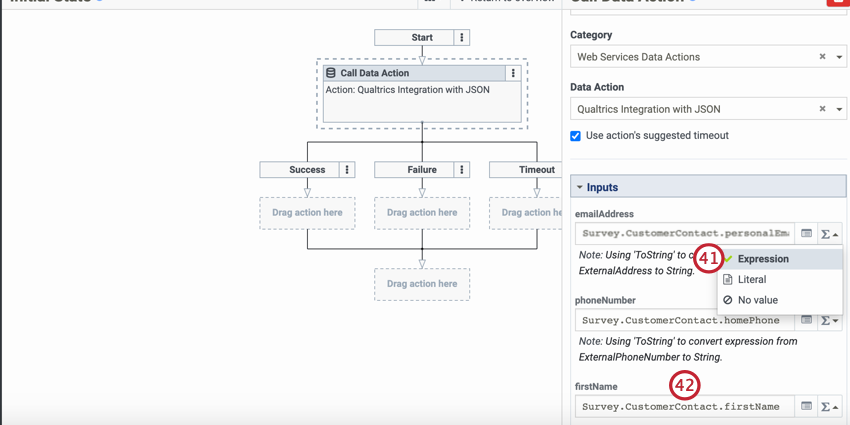Click the phoneNumber expression field
The image size is (850, 425).
tap(685, 321)
